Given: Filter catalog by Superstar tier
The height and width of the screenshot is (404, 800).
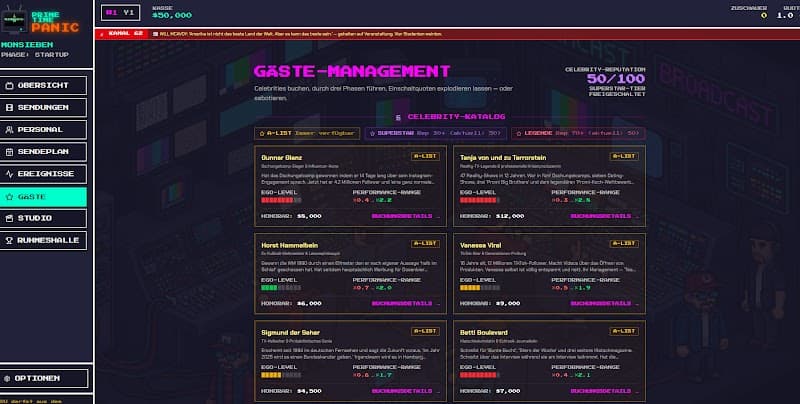Looking at the screenshot, I should pos(436,133).
